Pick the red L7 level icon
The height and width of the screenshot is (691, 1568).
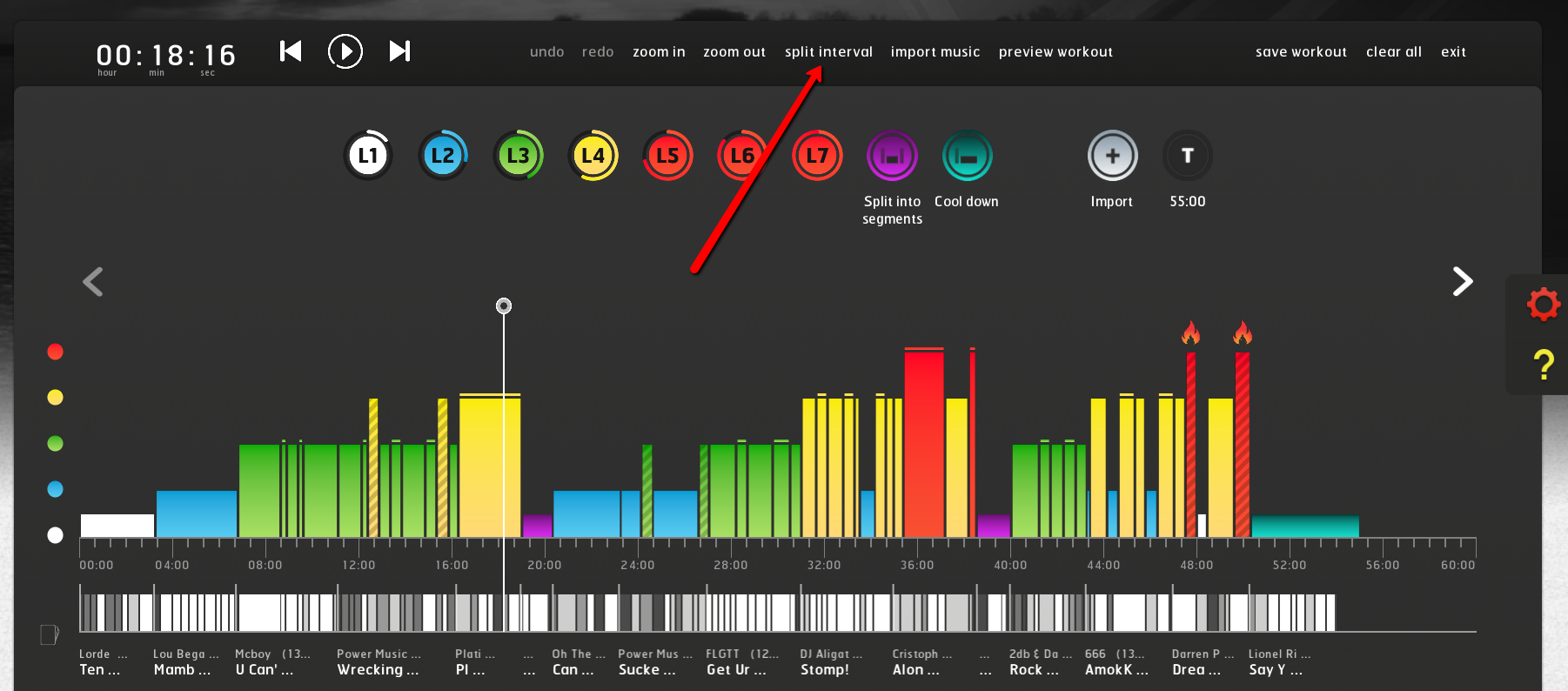[817, 156]
